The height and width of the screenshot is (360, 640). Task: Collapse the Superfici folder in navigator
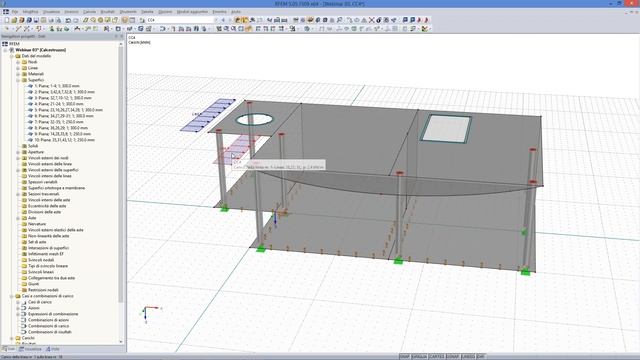18,80
